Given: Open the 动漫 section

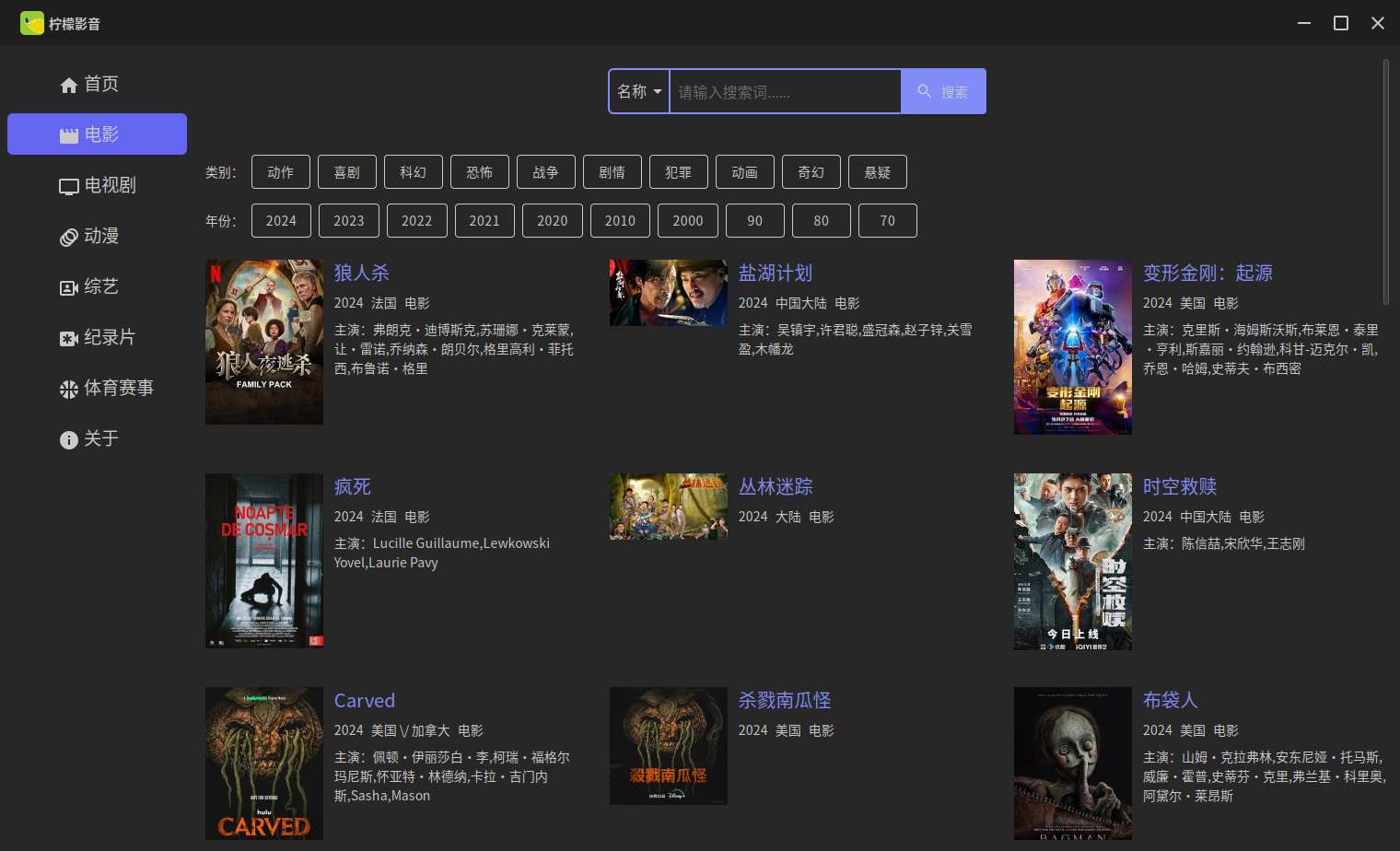Looking at the screenshot, I should [97, 236].
